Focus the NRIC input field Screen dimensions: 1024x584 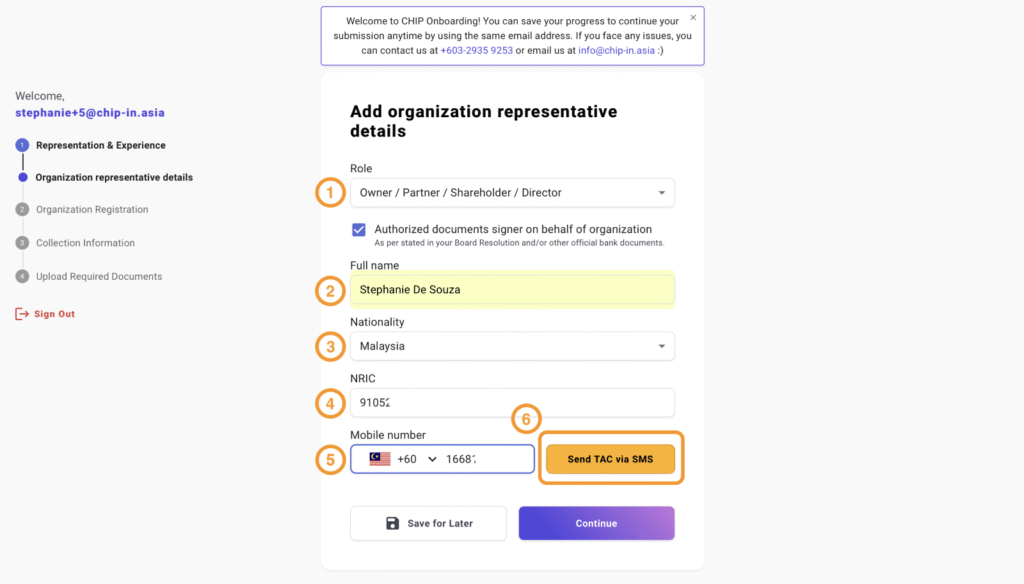coord(512,403)
